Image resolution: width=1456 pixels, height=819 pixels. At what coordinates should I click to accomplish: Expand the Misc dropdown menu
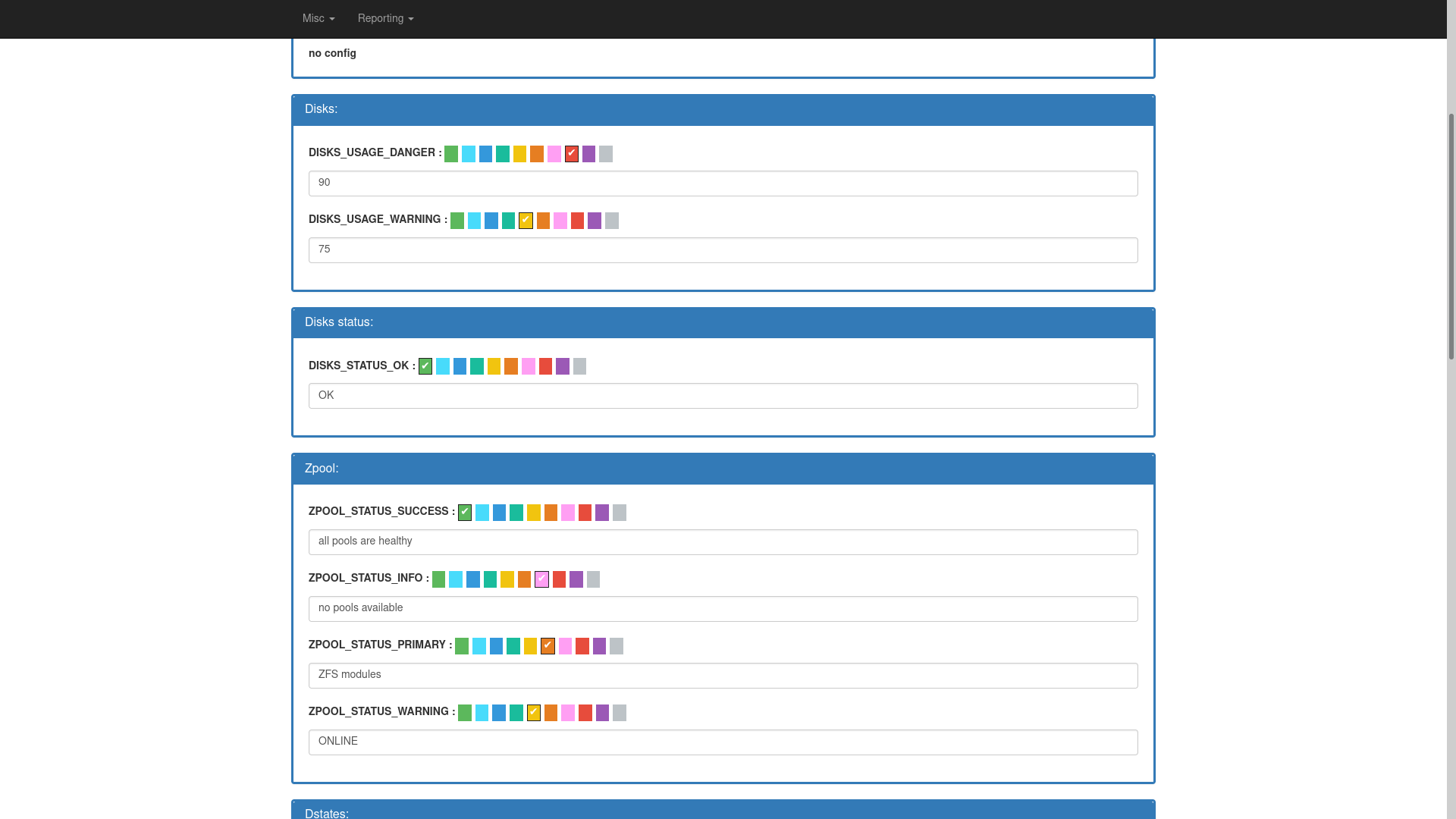coord(318,18)
